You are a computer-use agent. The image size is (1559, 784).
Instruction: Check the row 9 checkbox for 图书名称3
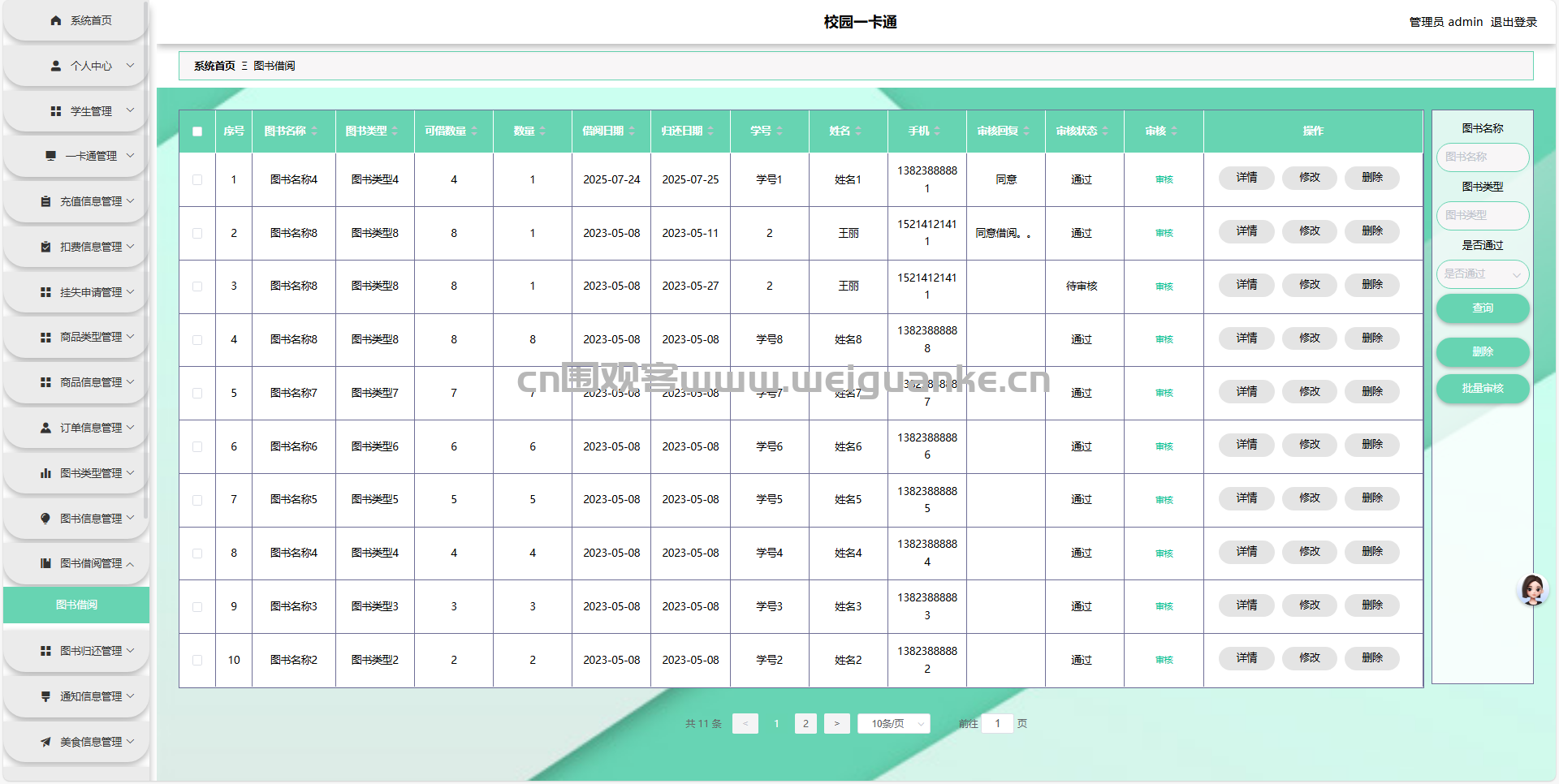[x=197, y=606]
